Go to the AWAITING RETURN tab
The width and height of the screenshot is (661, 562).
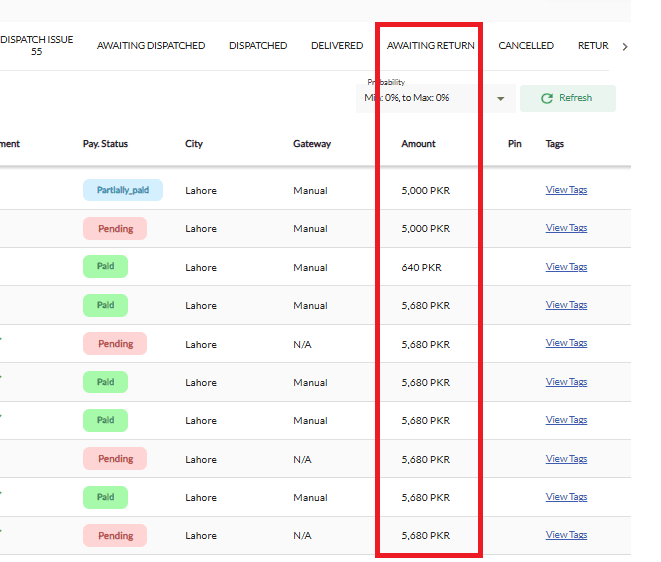click(430, 46)
